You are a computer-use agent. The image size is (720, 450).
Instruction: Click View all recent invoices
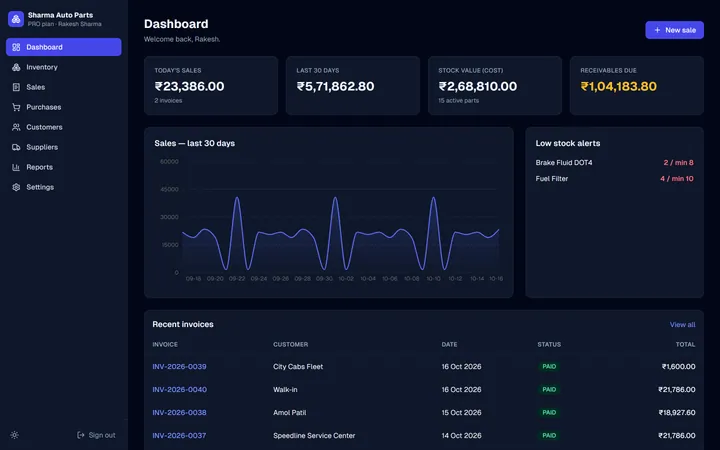click(x=682, y=325)
